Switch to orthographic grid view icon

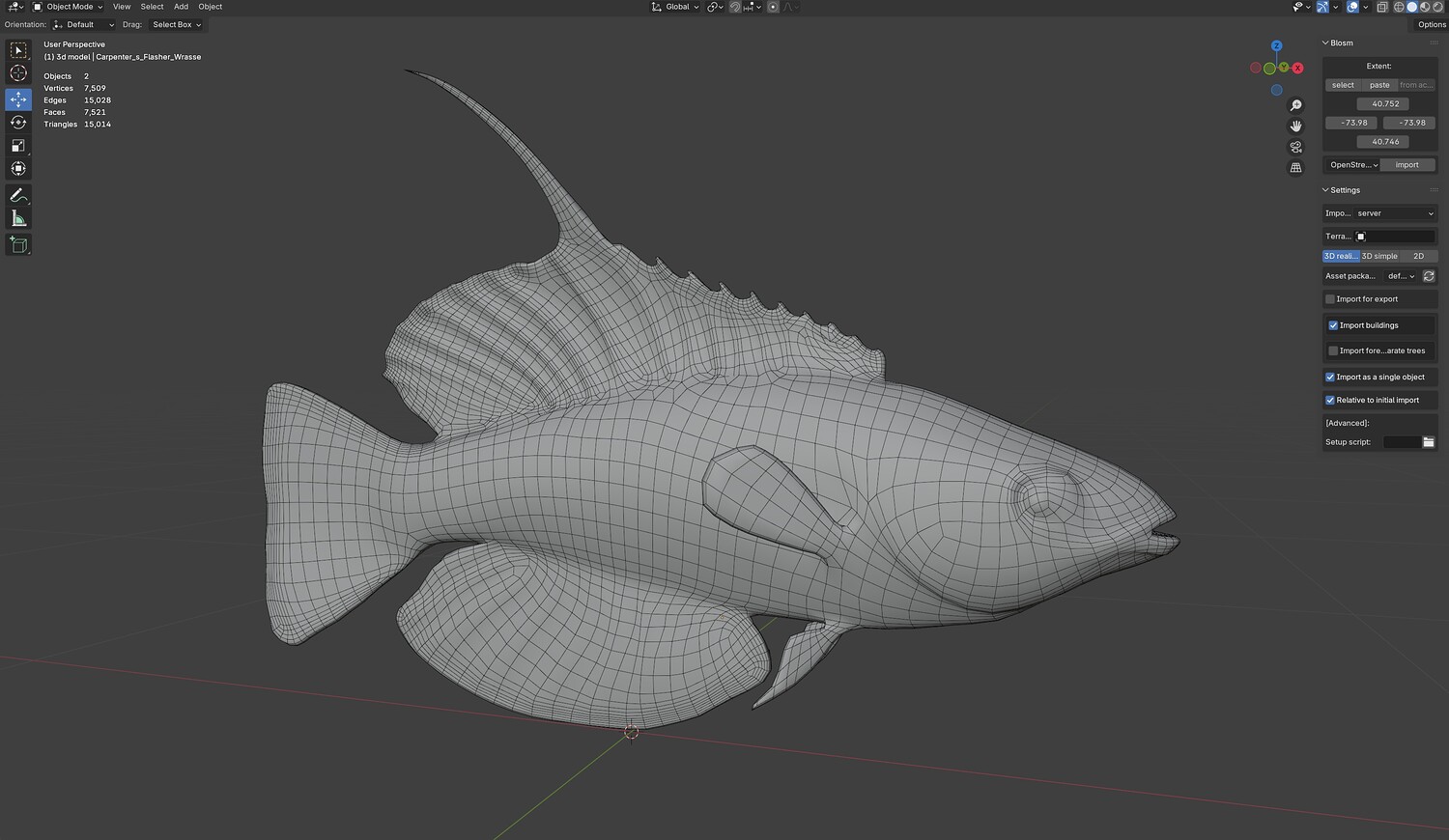pyautogui.click(x=1295, y=168)
